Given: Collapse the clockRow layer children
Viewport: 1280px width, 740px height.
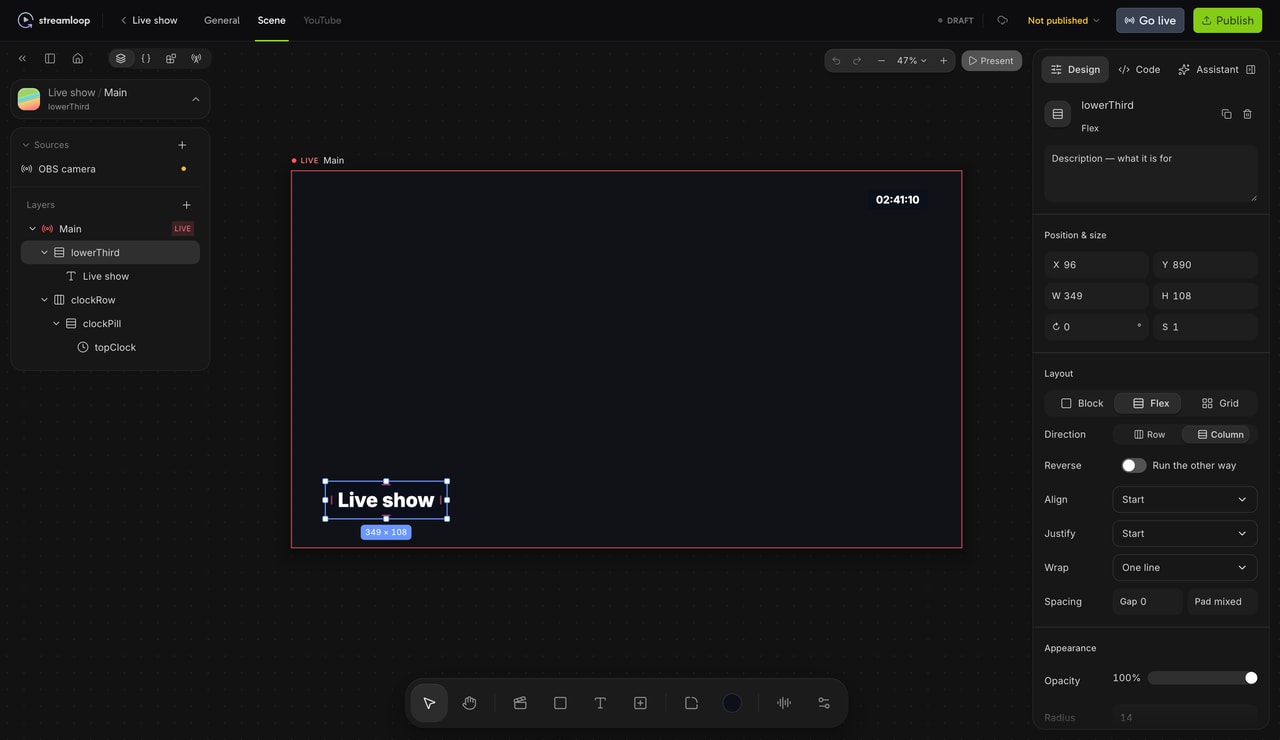Looking at the screenshot, I should (x=44, y=300).
